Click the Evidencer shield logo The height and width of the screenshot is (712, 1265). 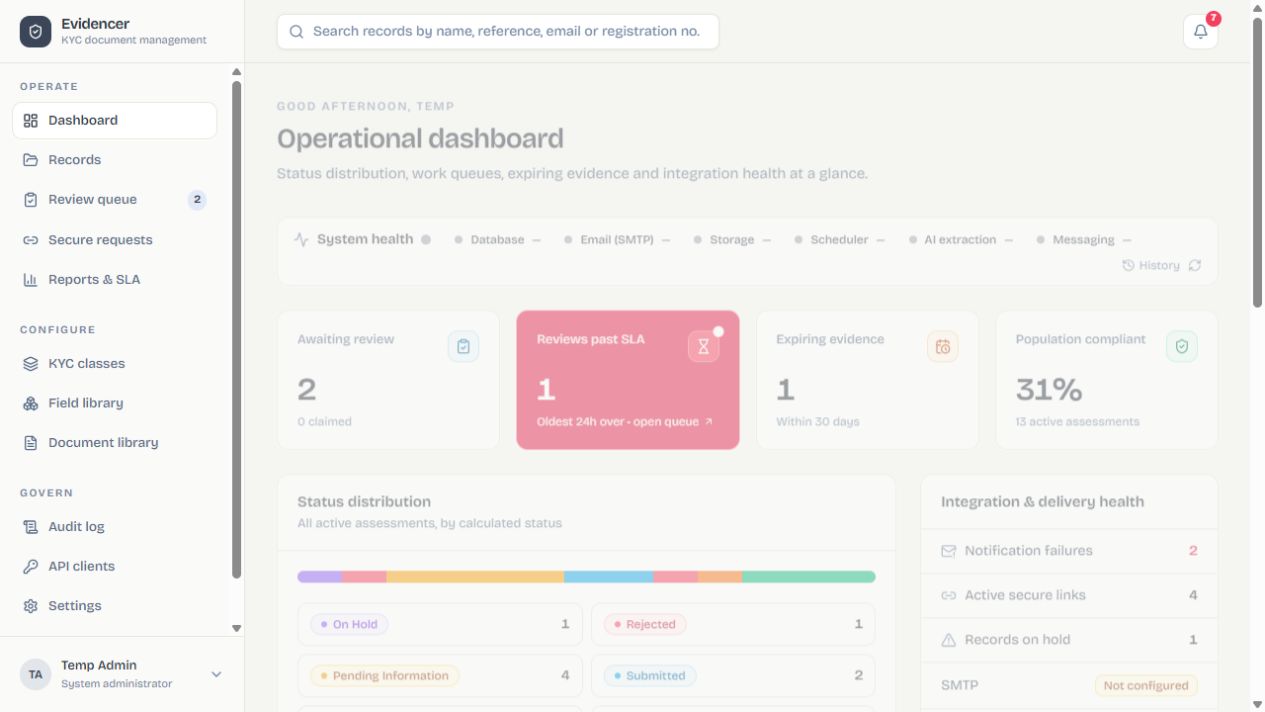(36, 31)
